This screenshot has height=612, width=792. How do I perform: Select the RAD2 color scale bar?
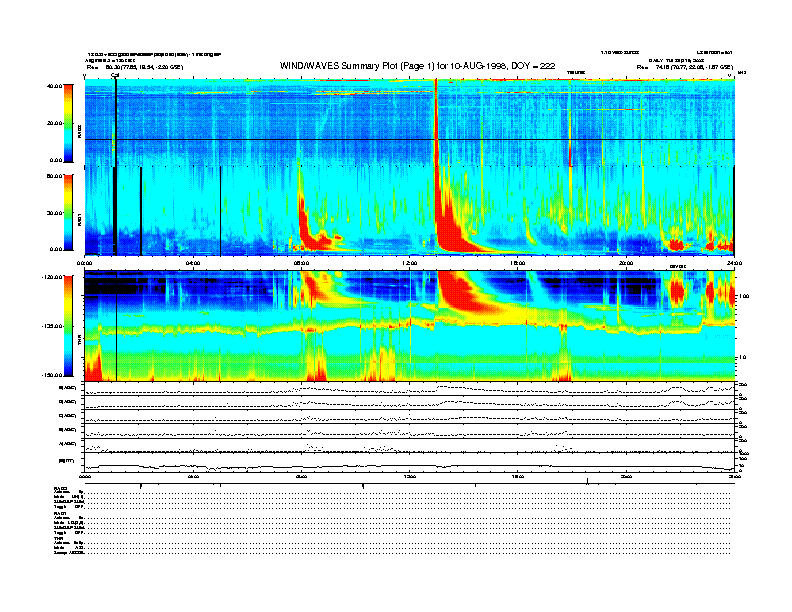pos(68,123)
